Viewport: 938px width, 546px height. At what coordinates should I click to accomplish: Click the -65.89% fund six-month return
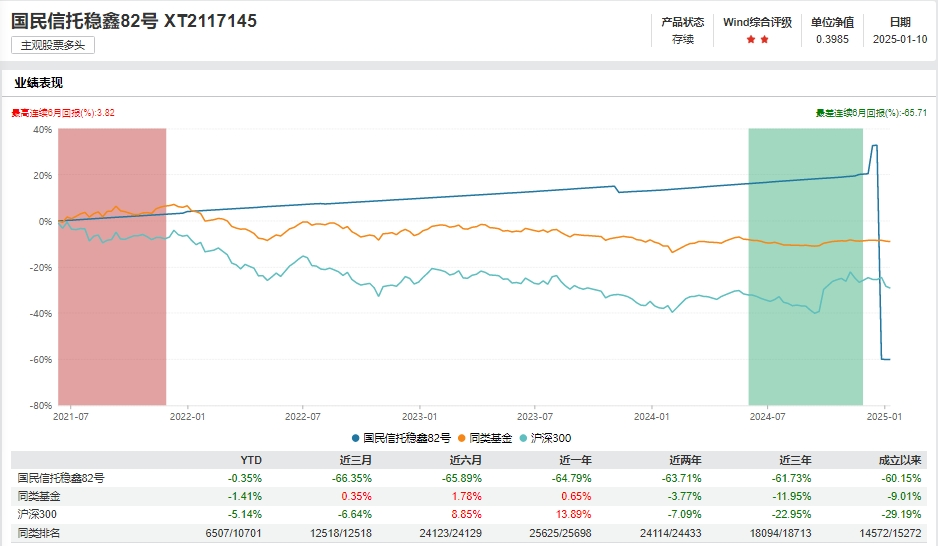point(462,478)
